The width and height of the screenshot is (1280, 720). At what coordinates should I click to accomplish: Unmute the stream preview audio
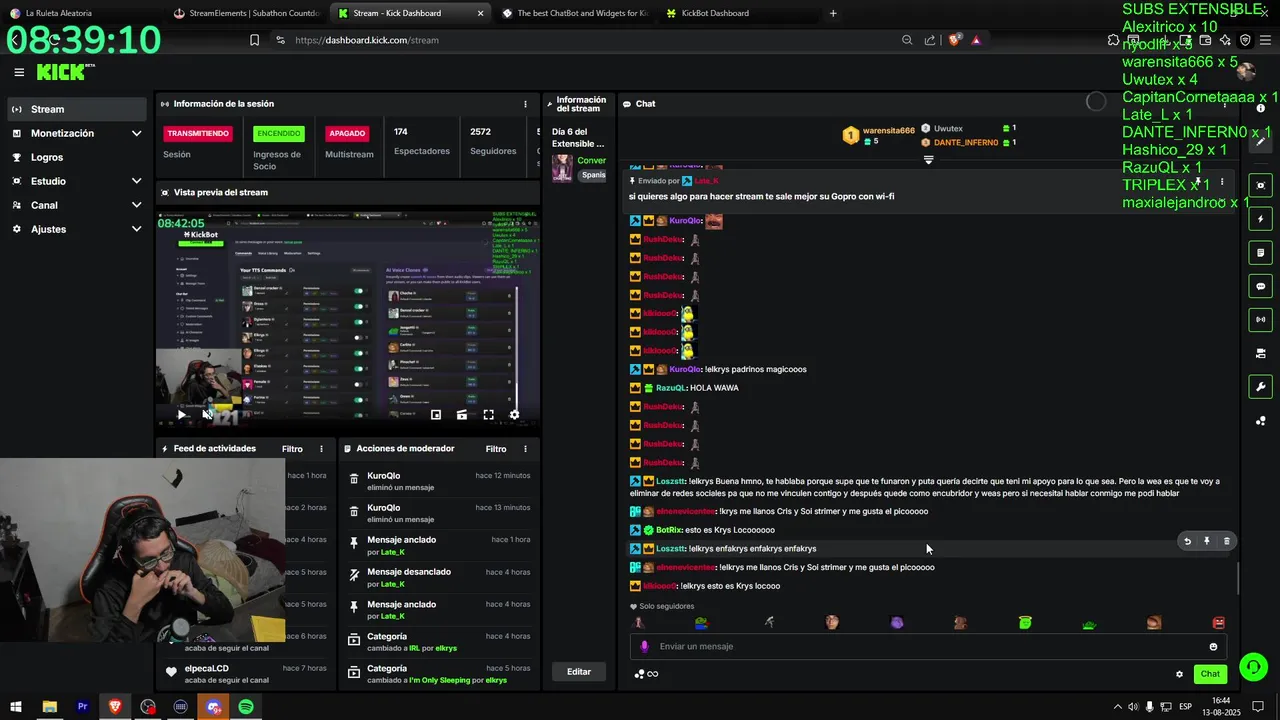(207, 414)
